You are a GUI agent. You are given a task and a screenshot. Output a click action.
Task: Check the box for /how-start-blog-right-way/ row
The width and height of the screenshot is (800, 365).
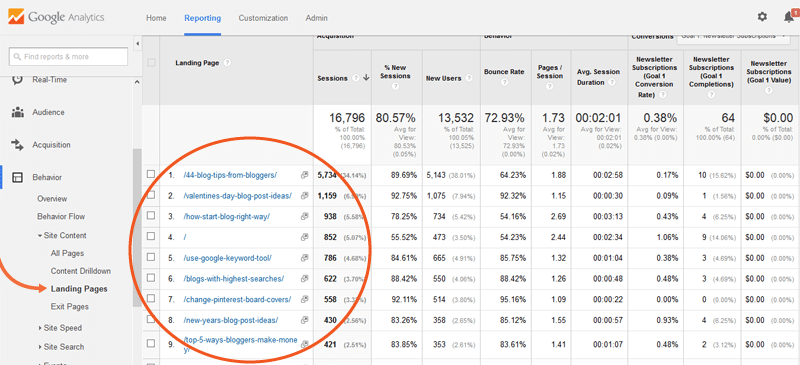151,215
